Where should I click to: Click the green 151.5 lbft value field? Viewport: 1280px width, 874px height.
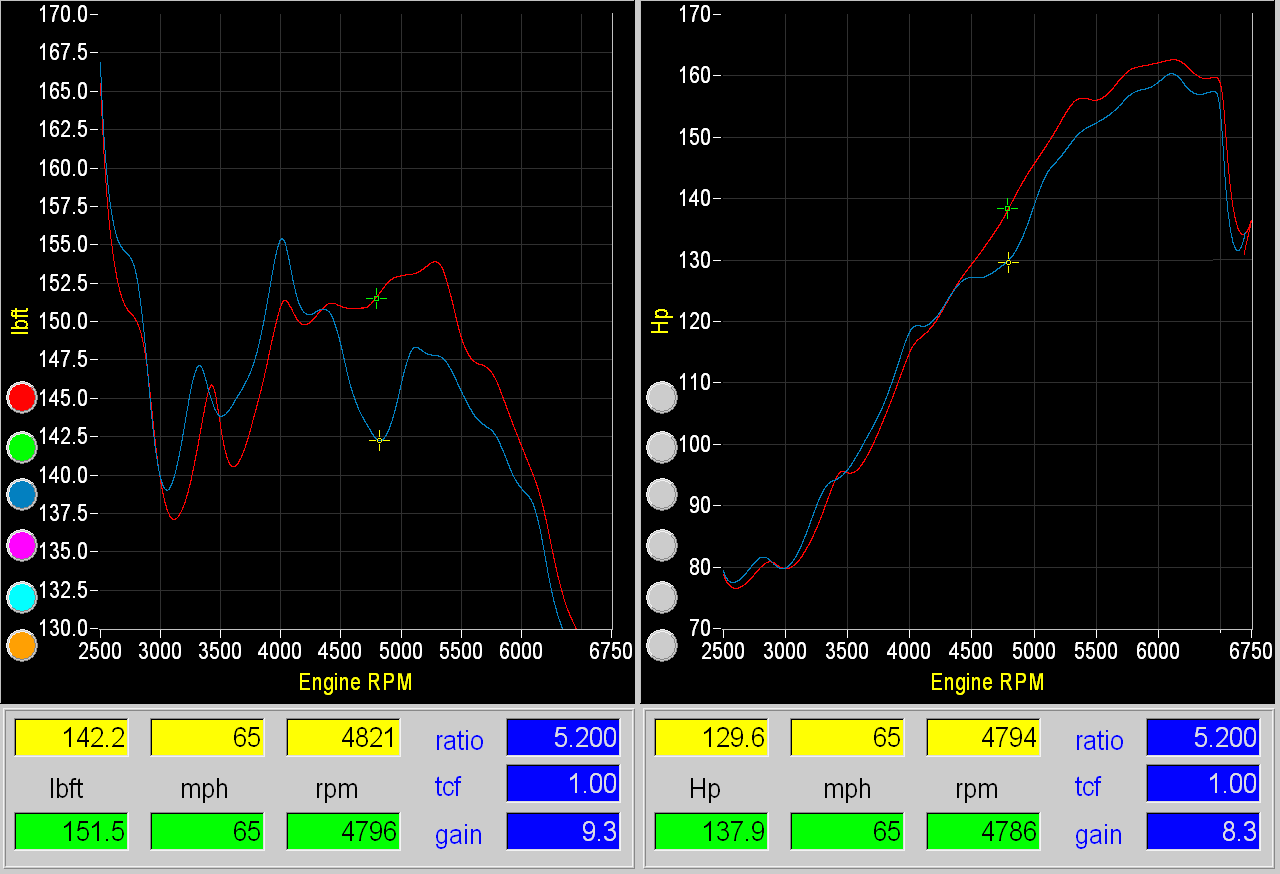pos(71,831)
